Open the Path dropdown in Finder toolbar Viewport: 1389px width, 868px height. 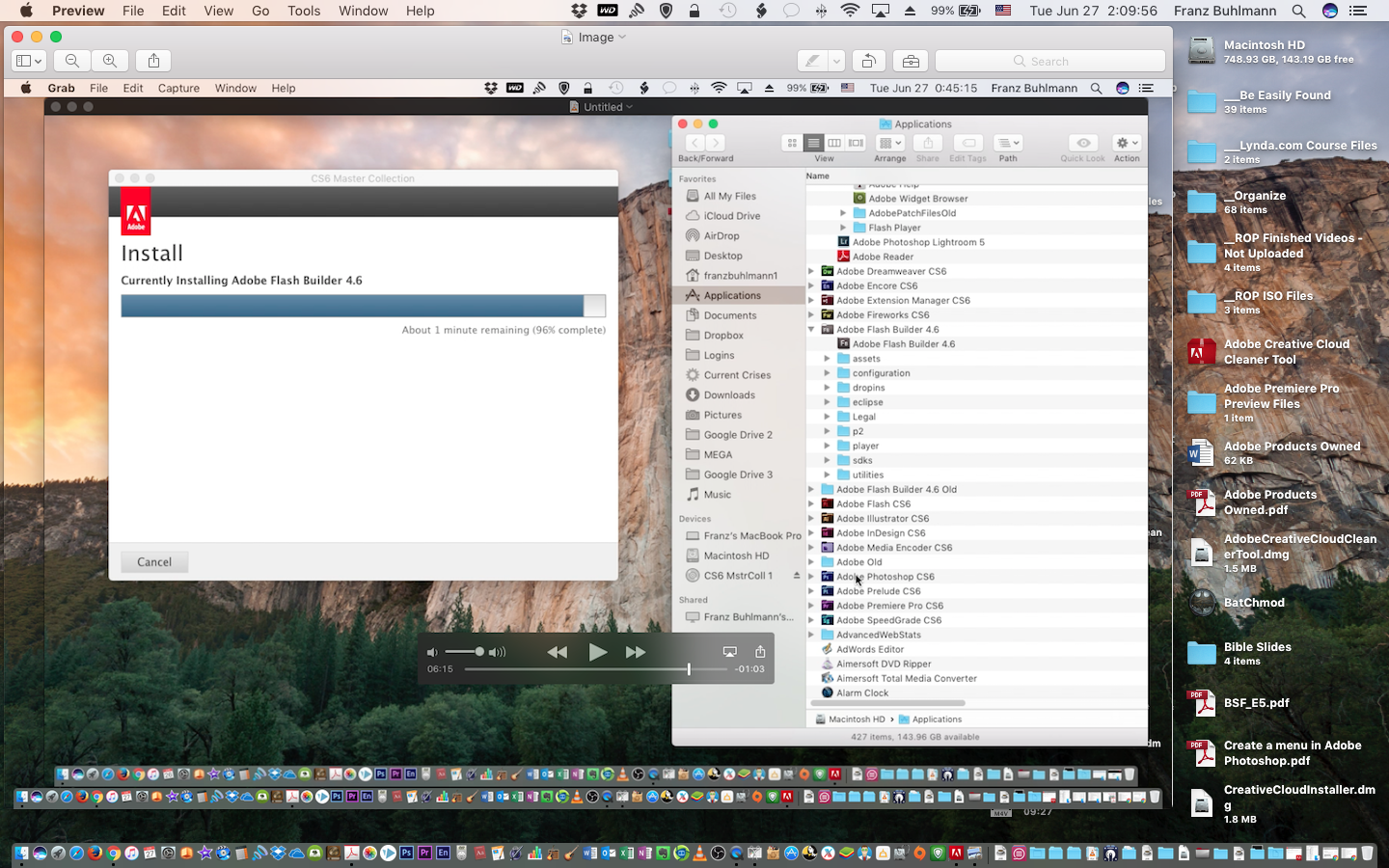[1008, 143]
